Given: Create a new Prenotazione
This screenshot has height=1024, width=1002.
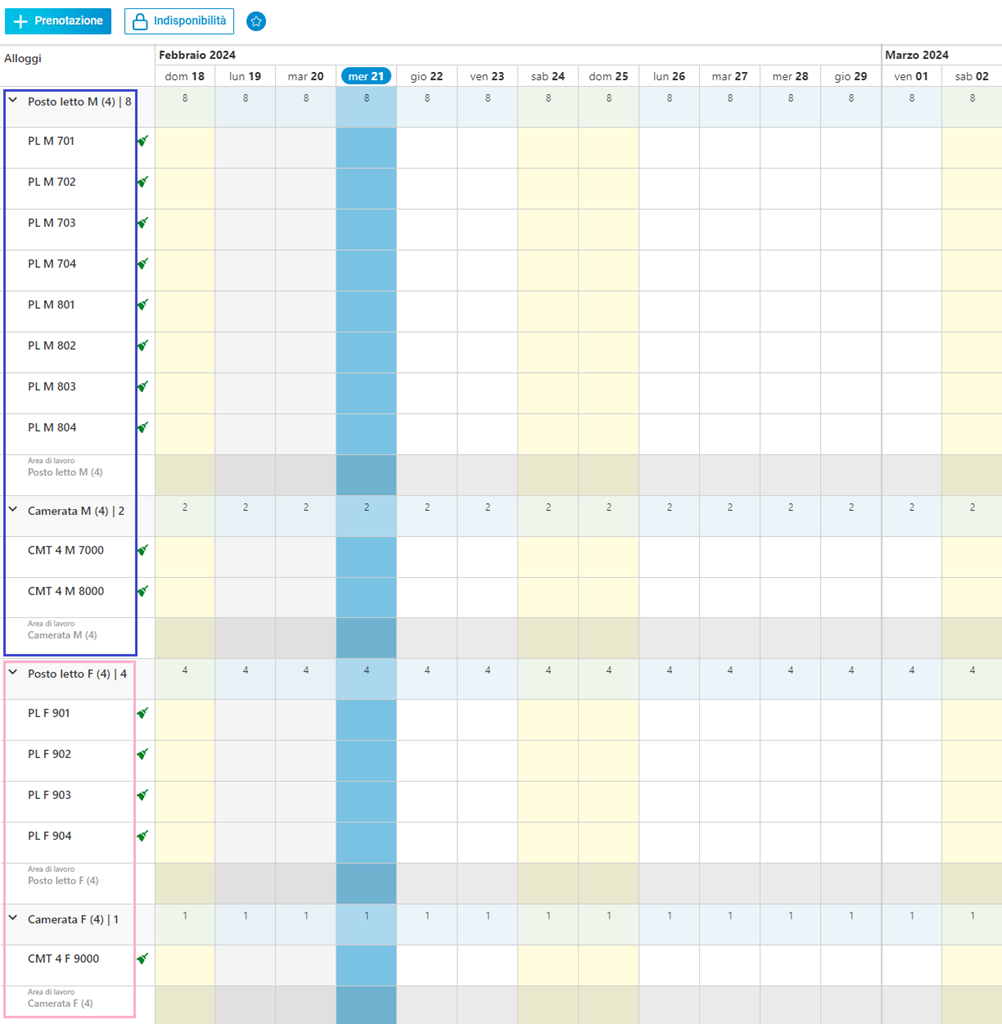Looking at the screenshot, I should [x=58, y=21].
